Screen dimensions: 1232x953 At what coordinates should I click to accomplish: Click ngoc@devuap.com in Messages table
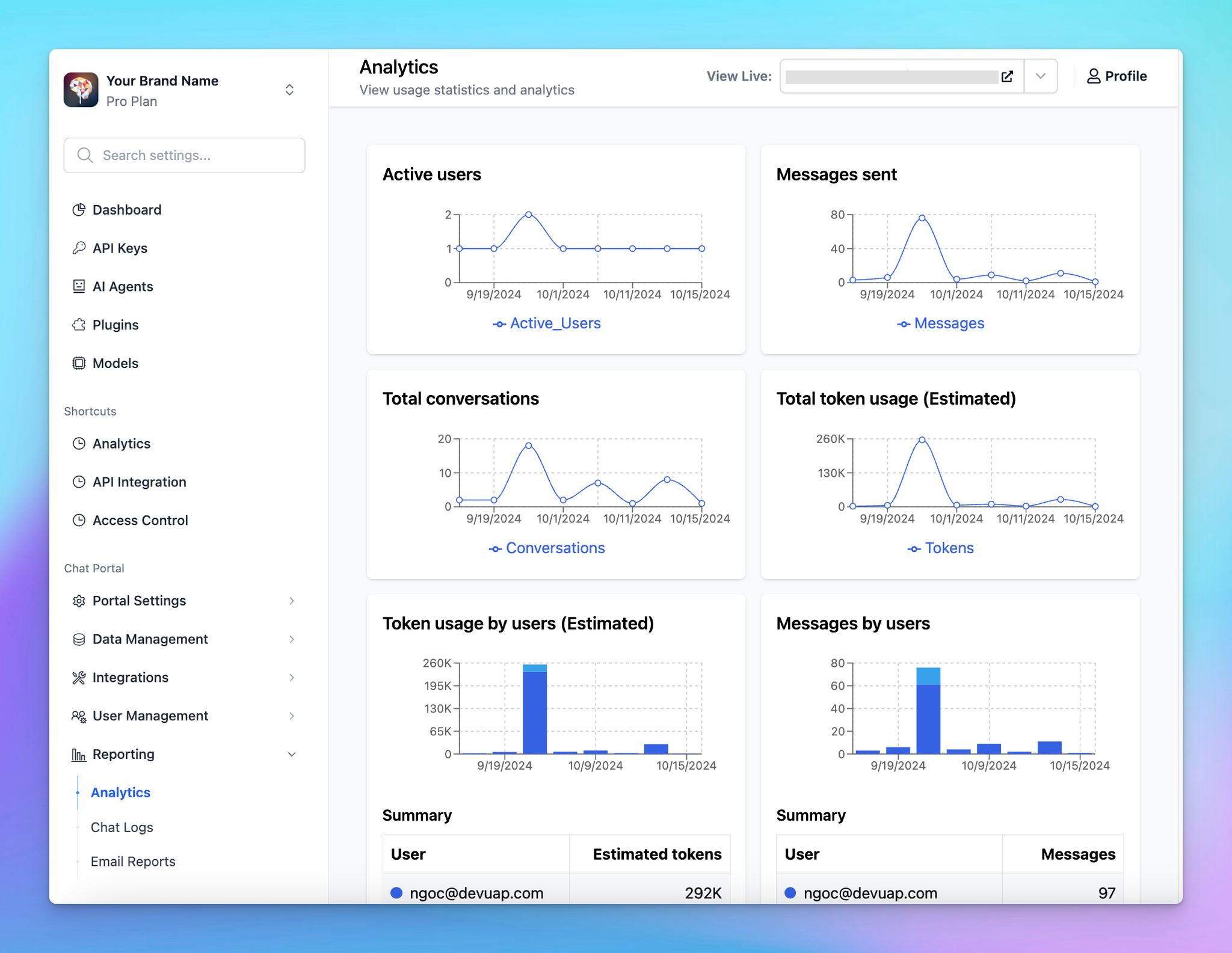click(870, 893)
